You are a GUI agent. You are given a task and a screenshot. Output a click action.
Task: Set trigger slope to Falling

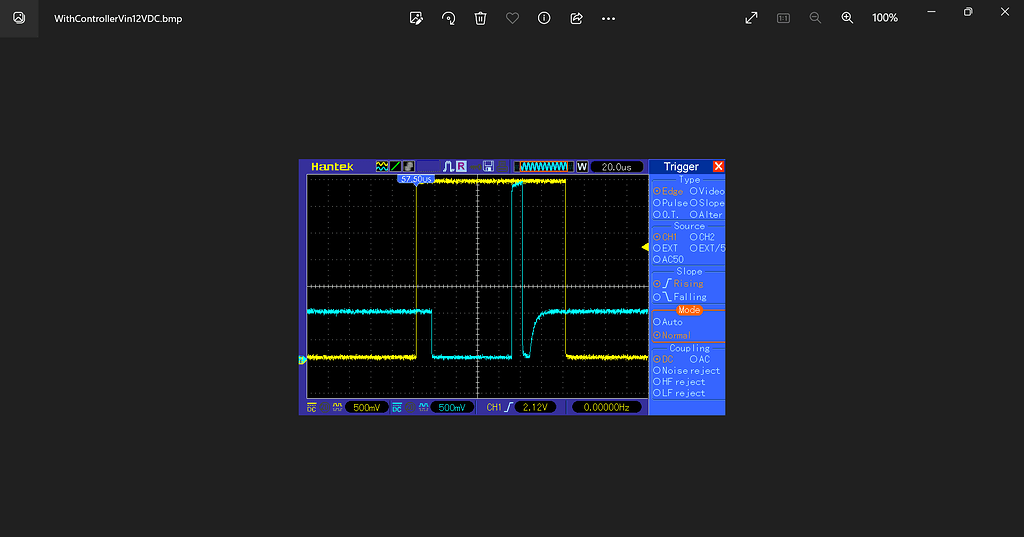(x=680, y=297)
